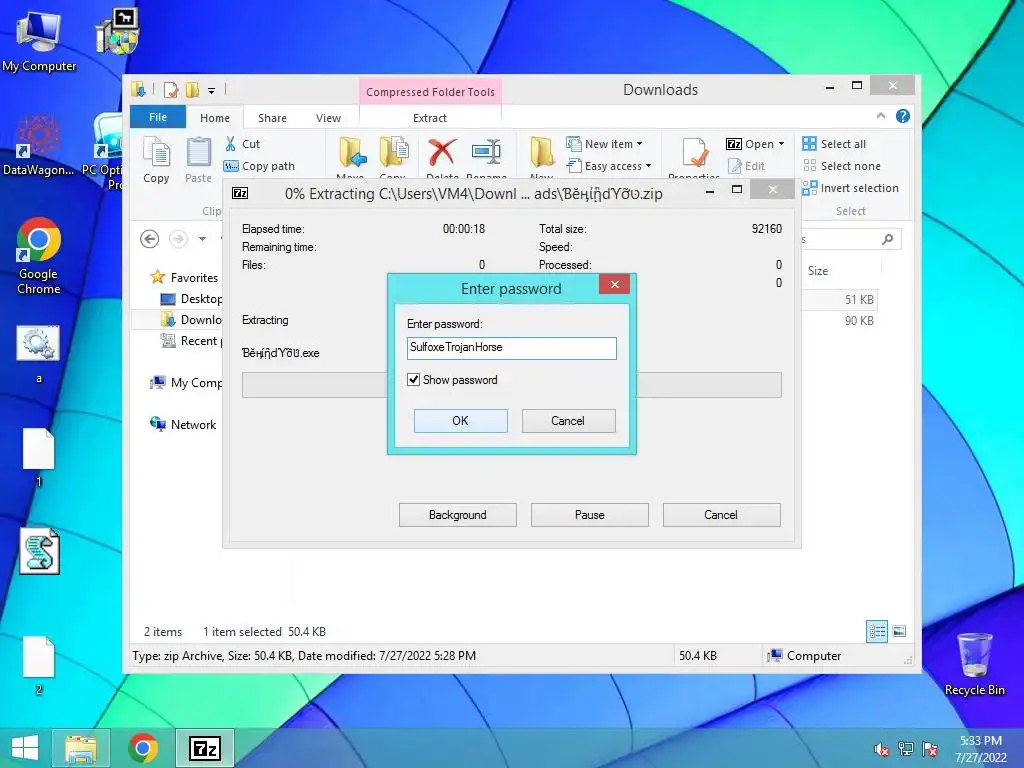Select Downloads in navigation pane
This screenshot has width=1024, height=768.
(191, 319)
